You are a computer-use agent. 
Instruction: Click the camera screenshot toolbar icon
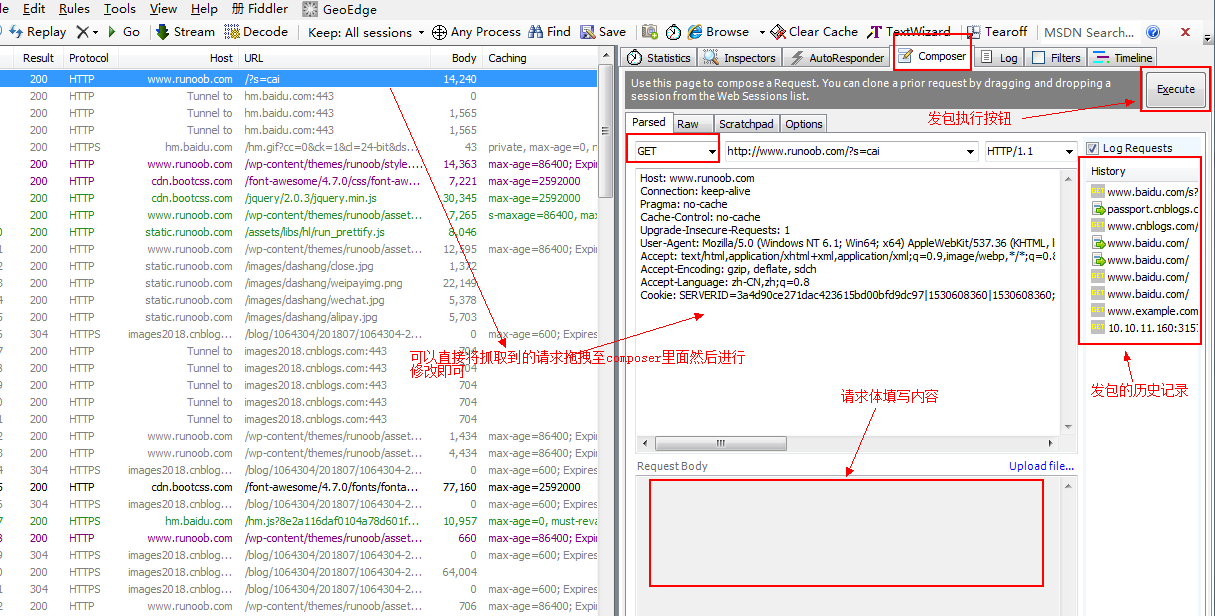(x=650, y=32)
